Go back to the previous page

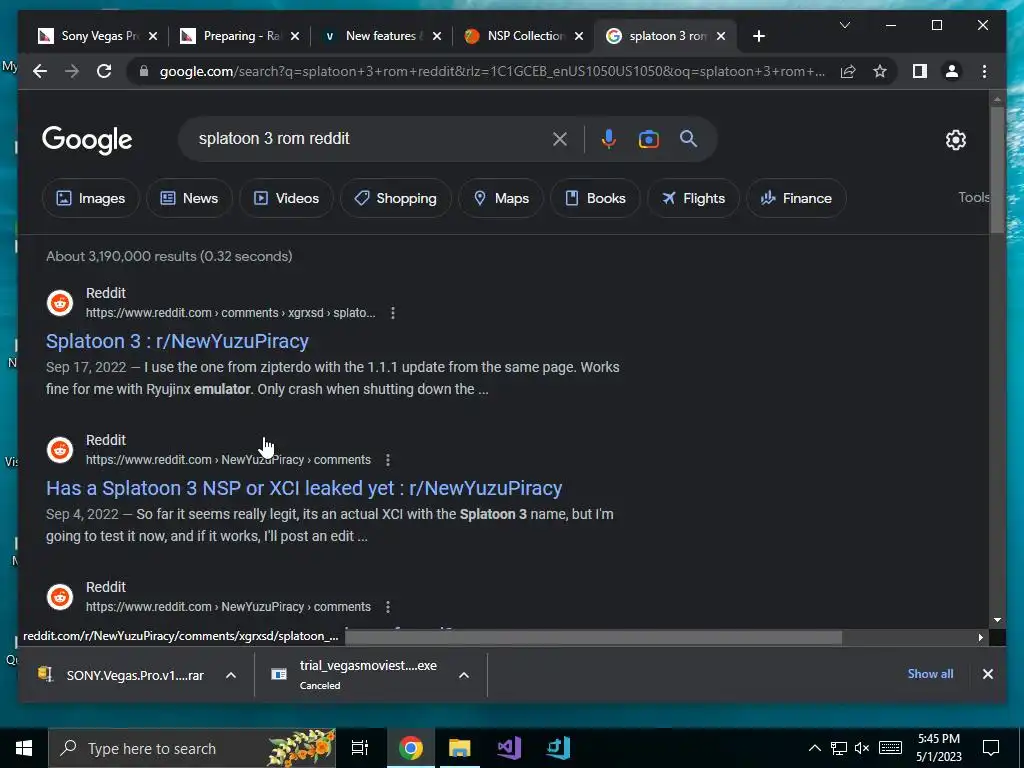click(40, 71)
